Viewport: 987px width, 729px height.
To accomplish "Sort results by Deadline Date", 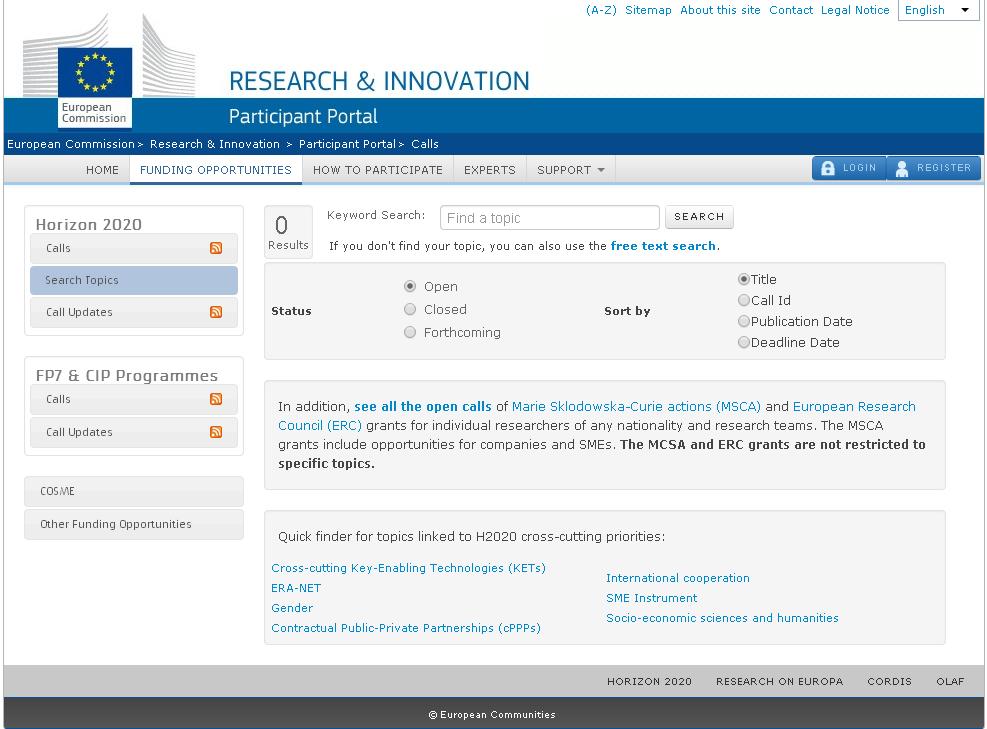I will [743, 342].
